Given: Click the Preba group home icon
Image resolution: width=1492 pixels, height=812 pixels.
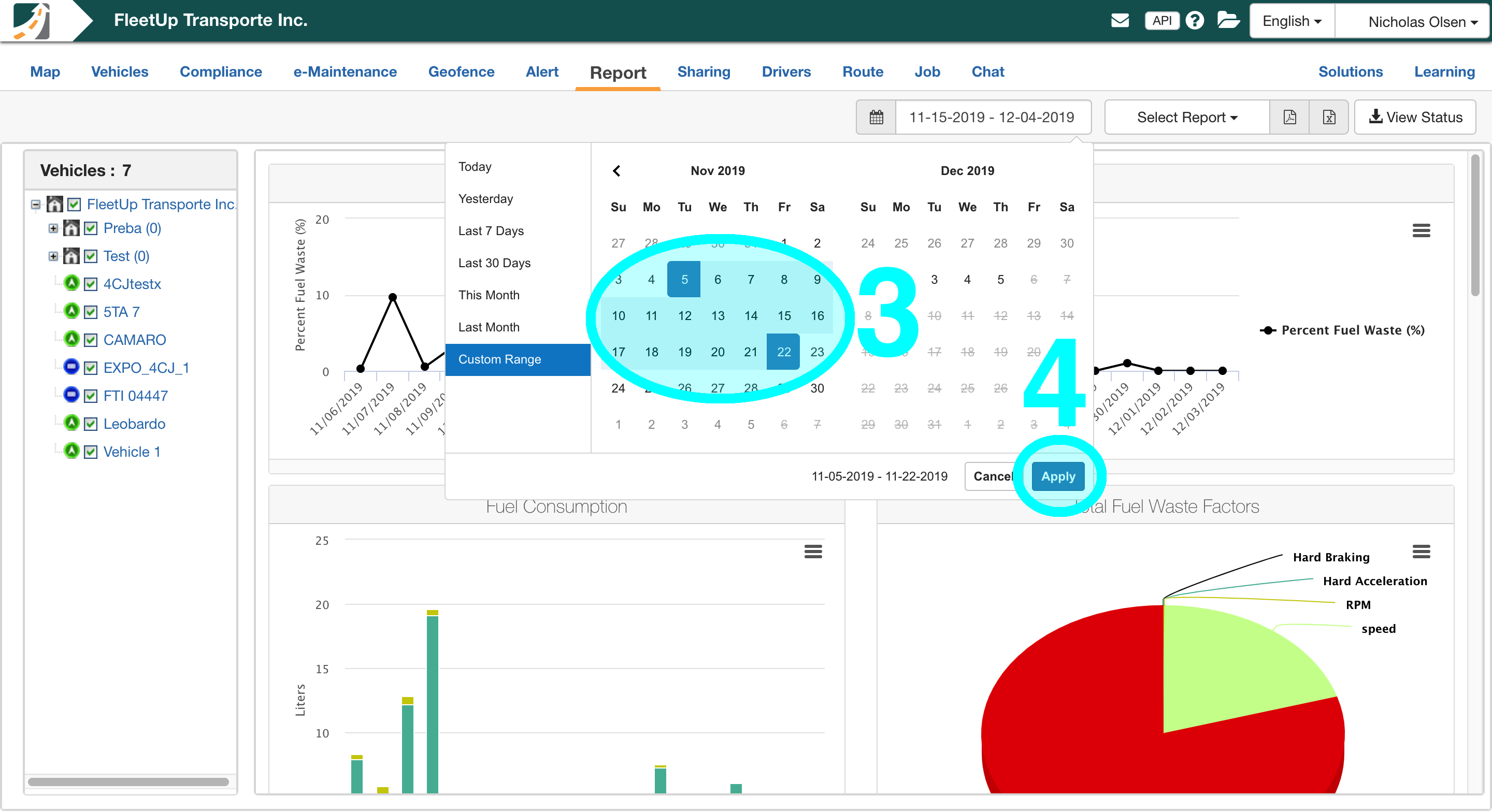Looking at the screenshot, I should [71, 228].
